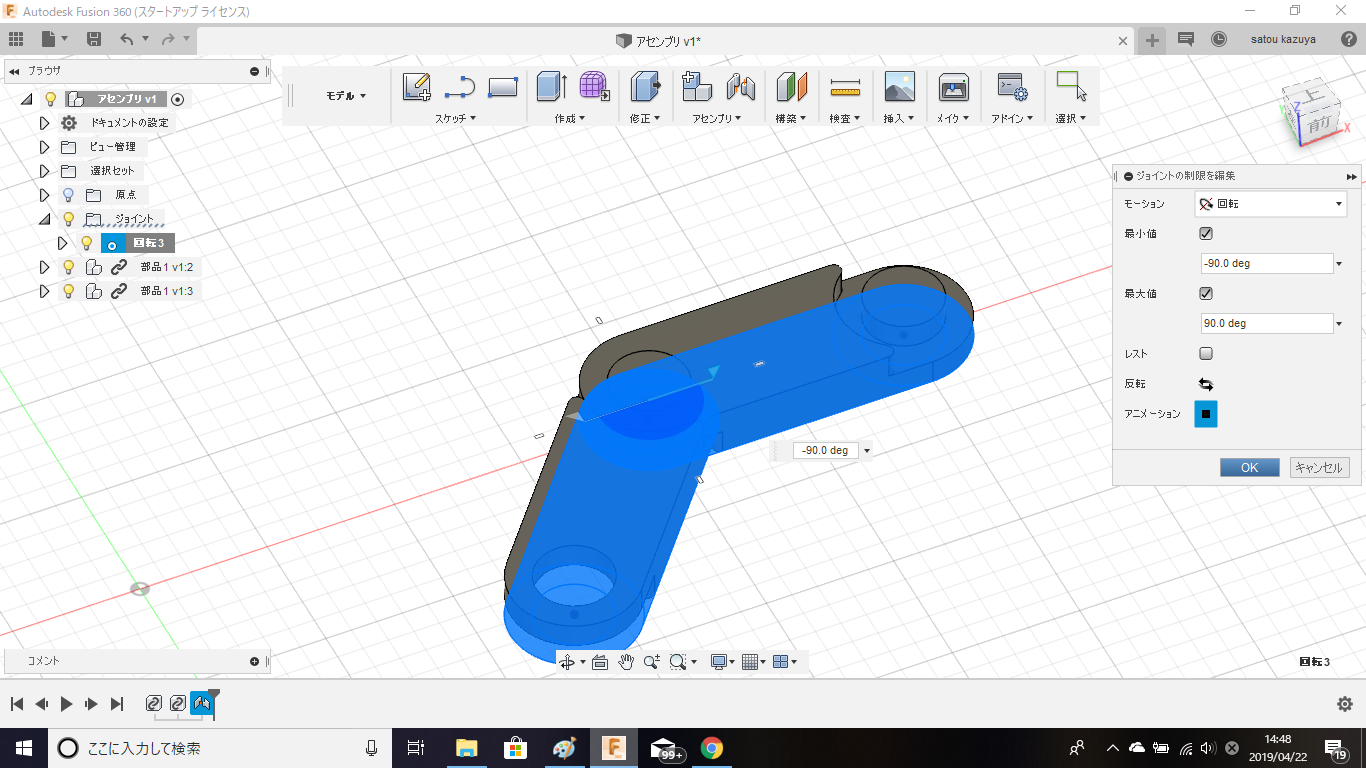Save the document with floppy icon
Image resolution: width=1366 pixels, height=768 pixels.
point(94,39)
